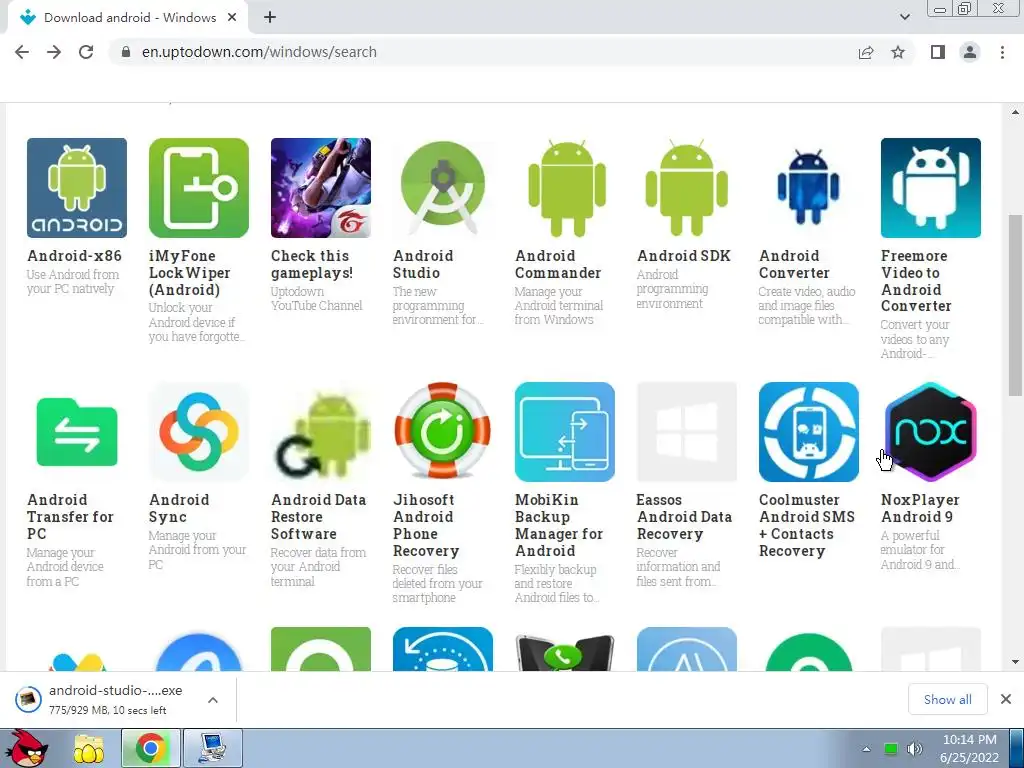Click the address bar URL field
This screenshot has width=1024, height=768.
click(x=483, y=52)
